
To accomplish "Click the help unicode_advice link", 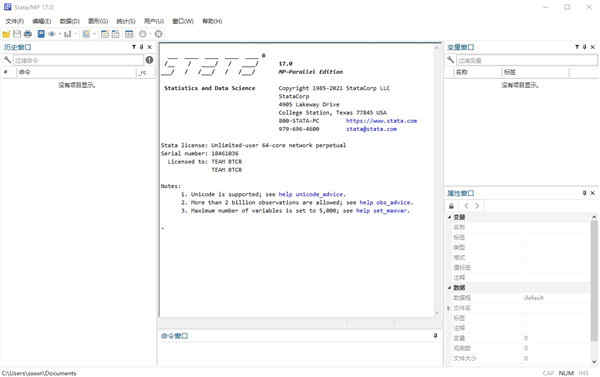I will coord(311,194).
